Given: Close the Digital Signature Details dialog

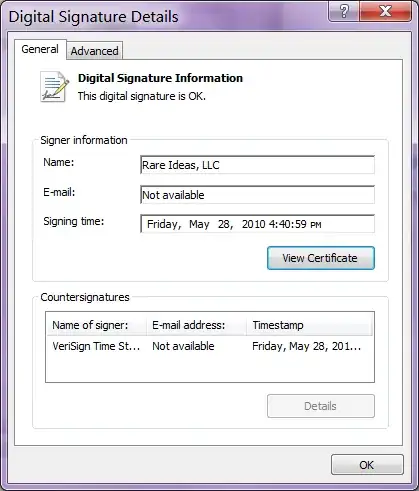Looking at the screenshot, I should (x=386, y=11).
